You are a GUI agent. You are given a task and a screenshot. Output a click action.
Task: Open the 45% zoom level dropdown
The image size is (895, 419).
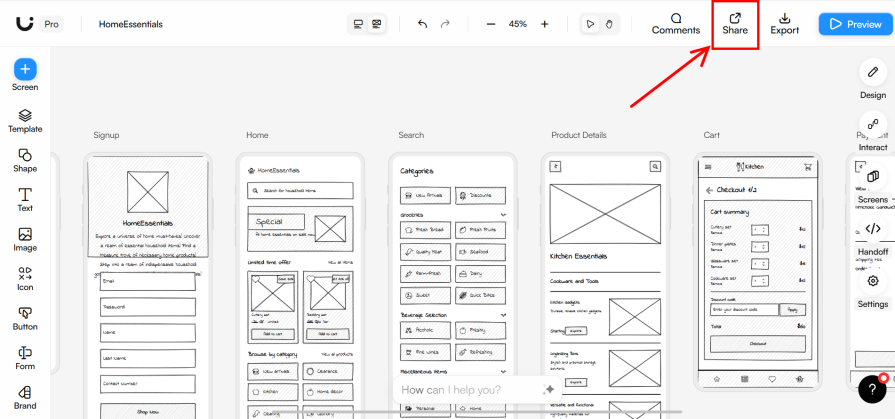518,24
